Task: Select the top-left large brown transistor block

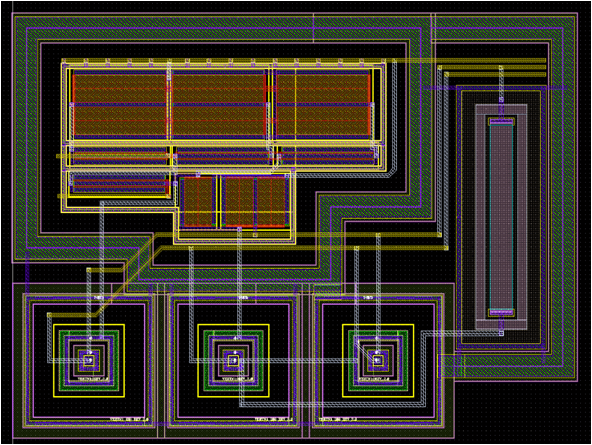Action: pos(119,105)
